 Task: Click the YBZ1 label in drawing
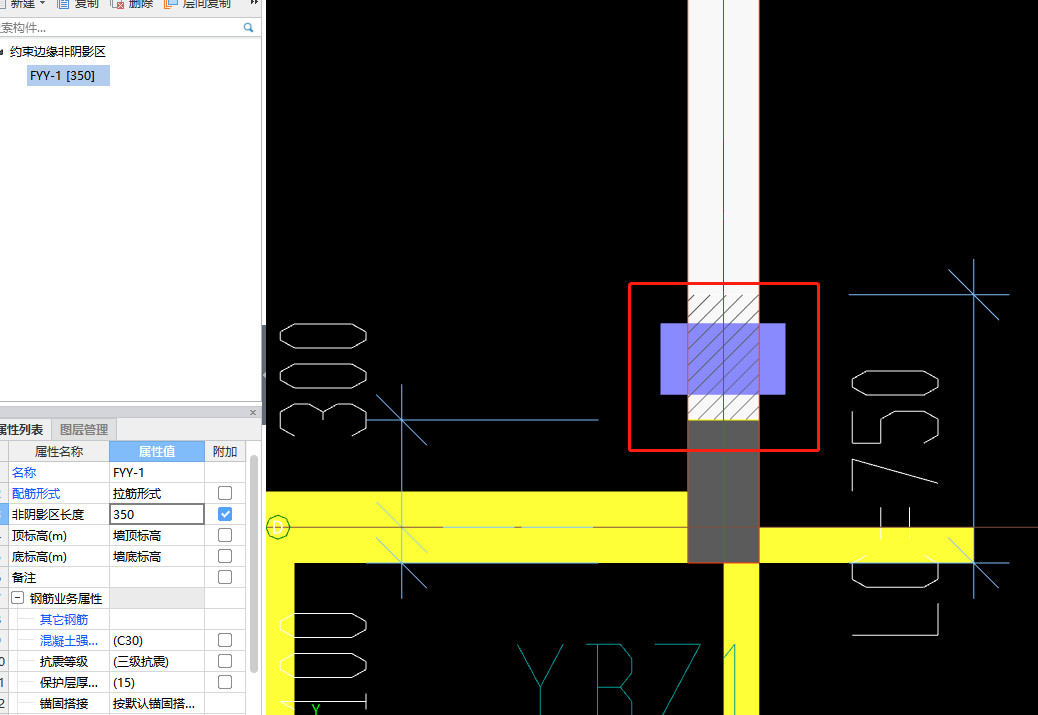629,678
